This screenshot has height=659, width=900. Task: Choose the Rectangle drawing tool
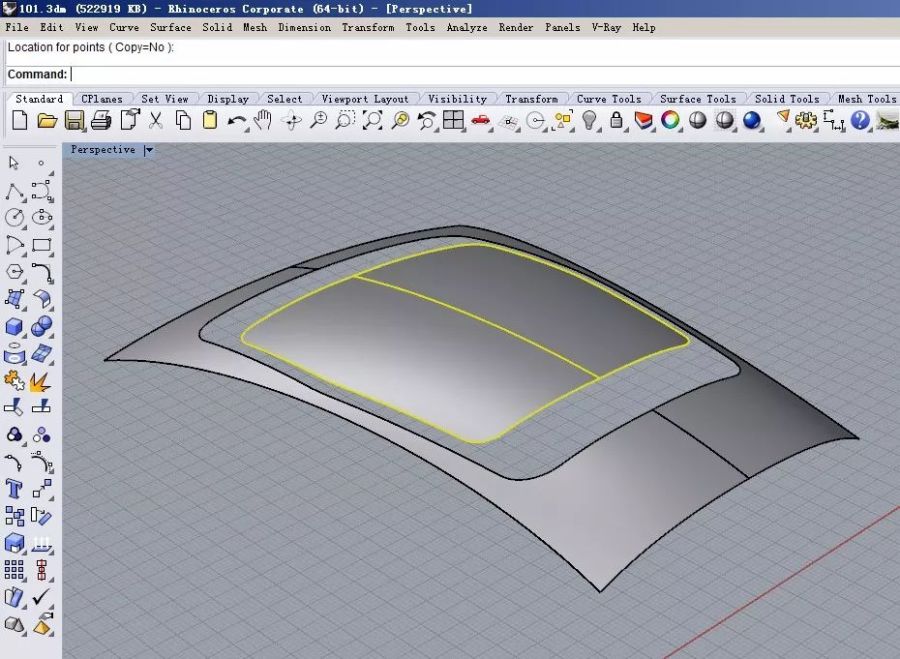(x=42, y=244)
